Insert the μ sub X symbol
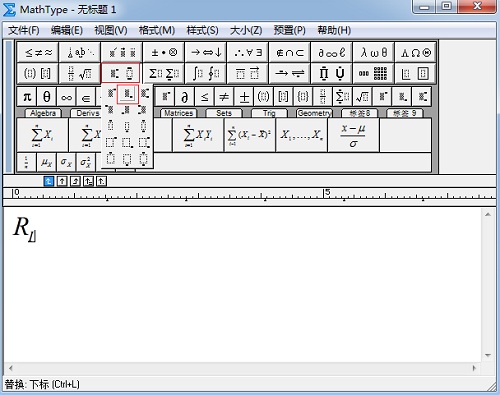The width and height of the screenshot is (500, 395). (46, 162)
